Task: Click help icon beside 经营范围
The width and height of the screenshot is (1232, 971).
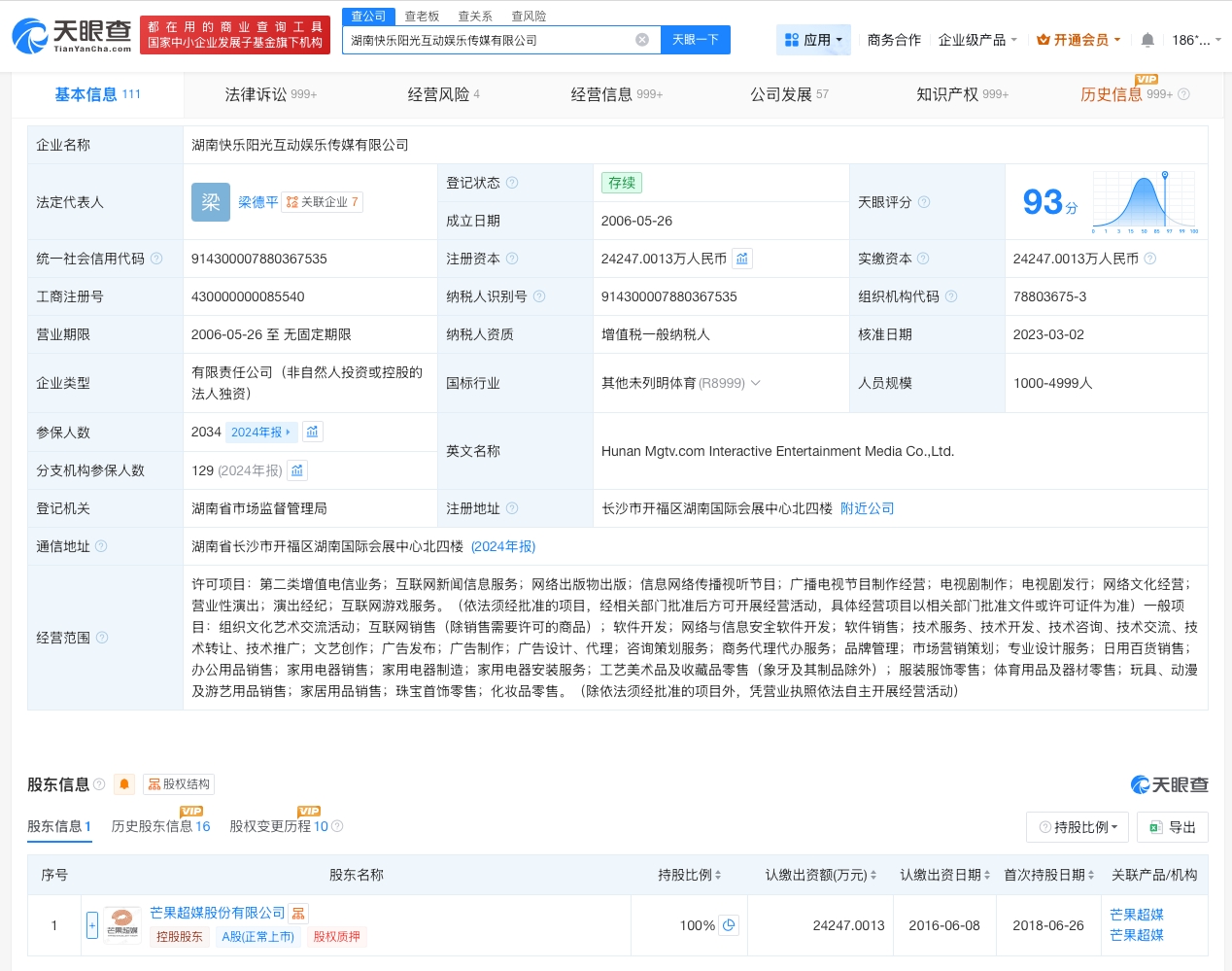Action: pos(102,638)
